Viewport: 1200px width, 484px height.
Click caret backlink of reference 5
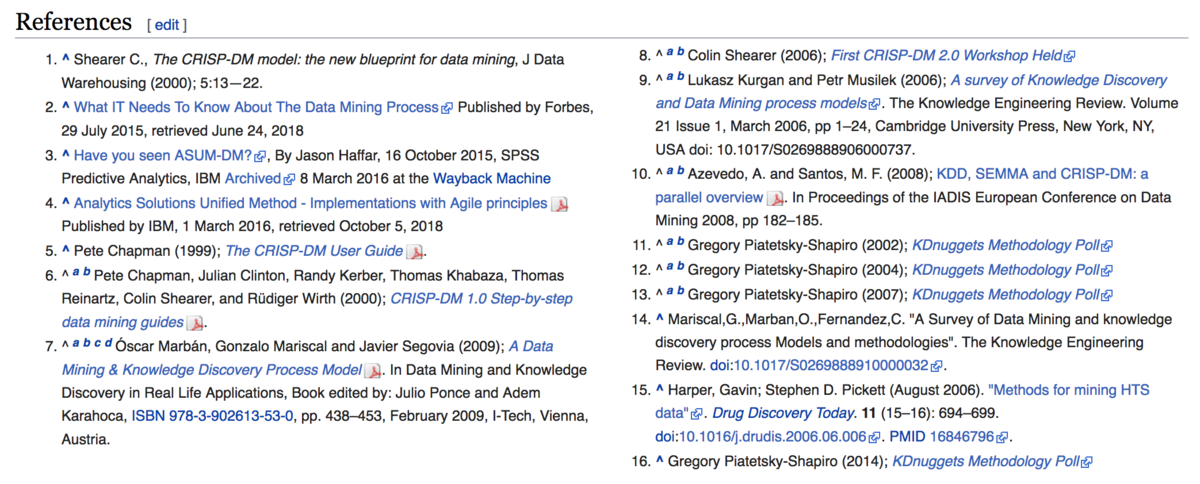[x=66, y=251]
